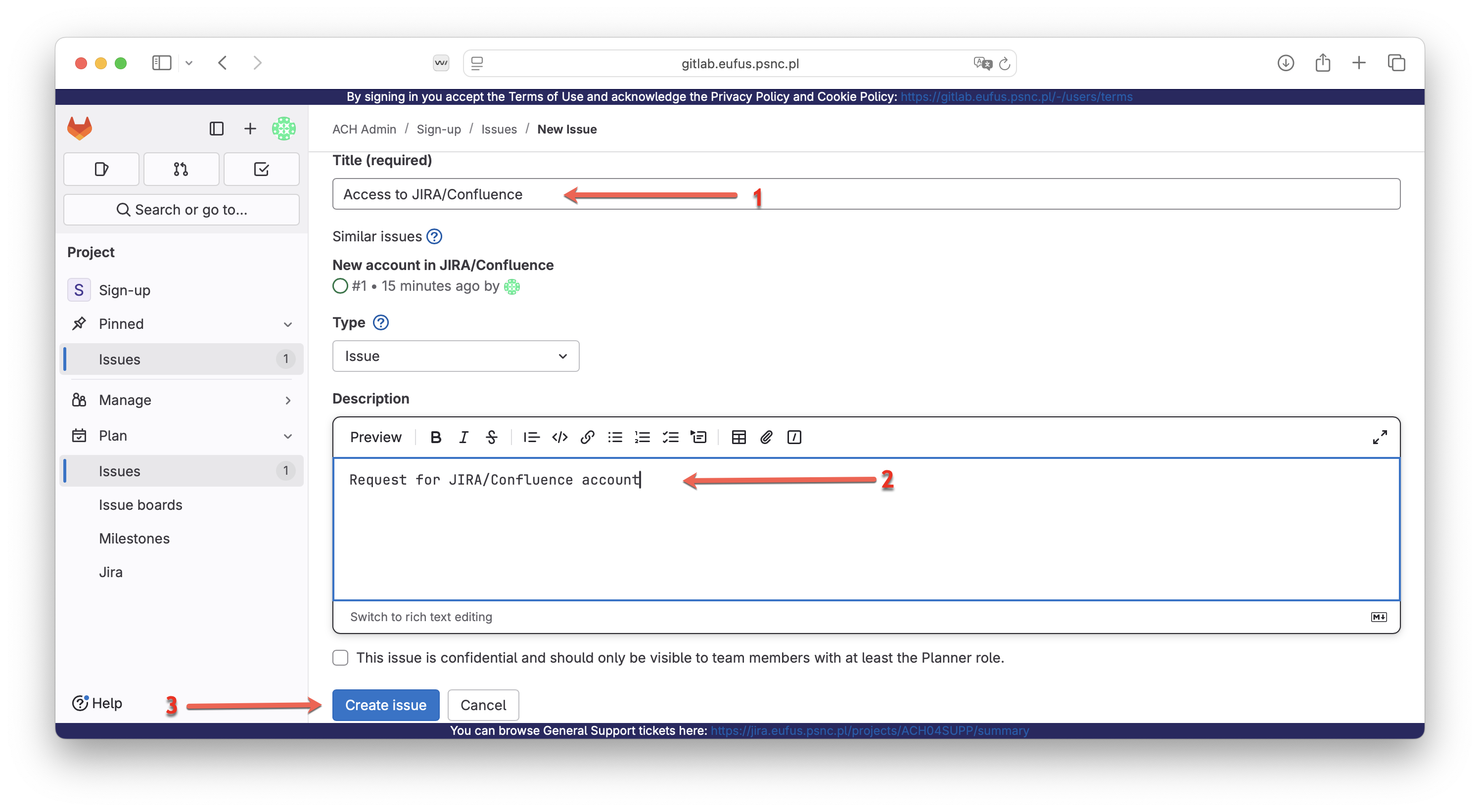Click Search or go to…
The image size is (1480, 812).
pos(181,210)
